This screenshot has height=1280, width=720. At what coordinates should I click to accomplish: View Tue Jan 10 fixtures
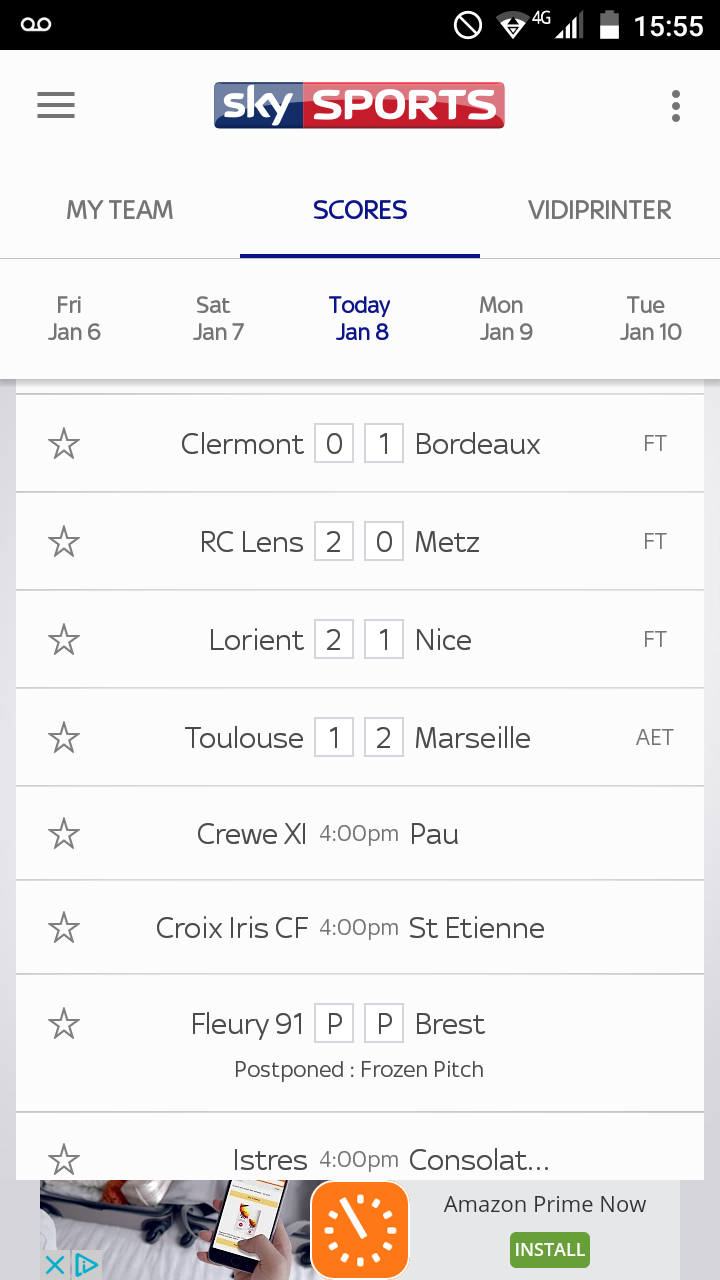pyautogui.click(x=650, y=318)
